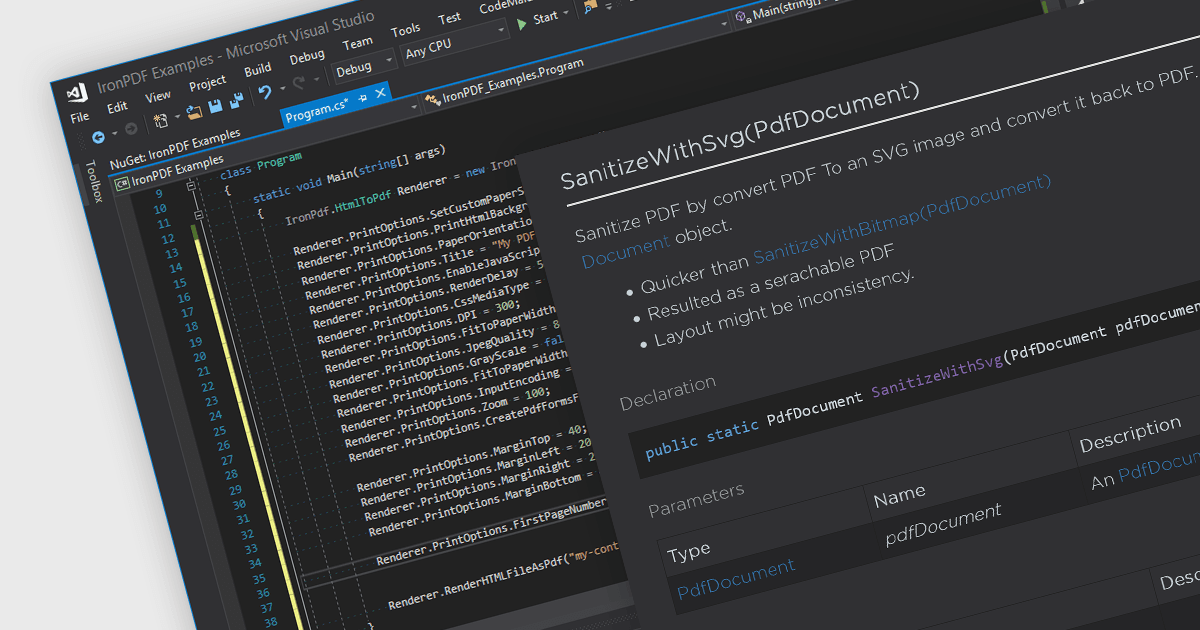This screenshot has width=1200, height=630.
Task: Click the Parameters section heading
Action: point(696,499)
